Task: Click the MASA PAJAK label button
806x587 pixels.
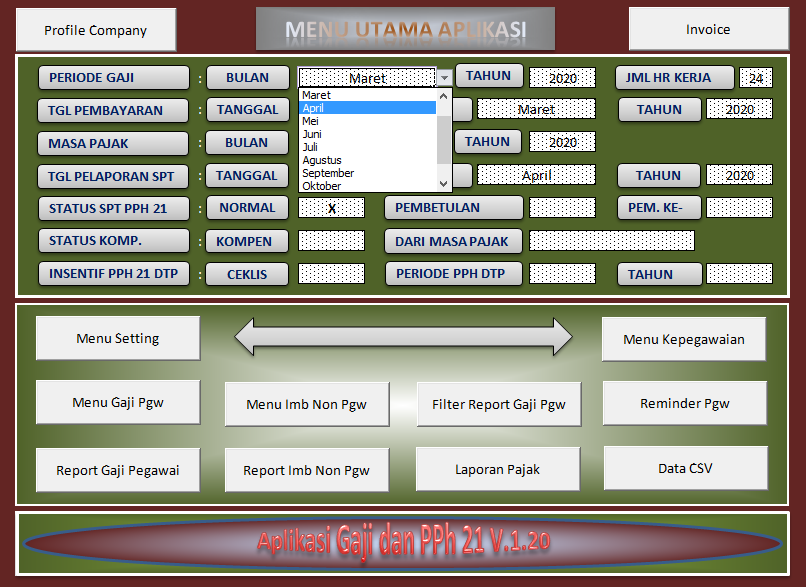Action: coord(113,143)
